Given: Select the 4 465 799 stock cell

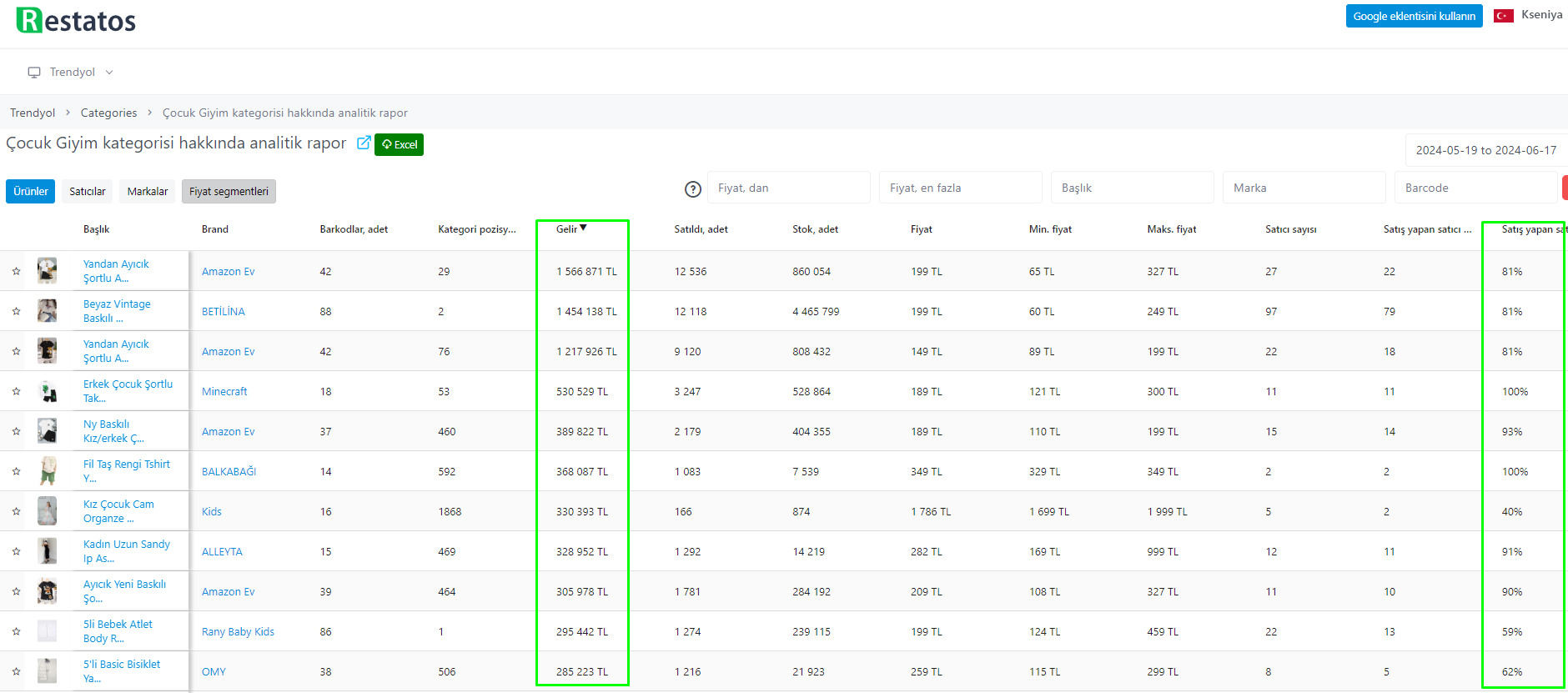Looking at the screenshot, I should (816, 312).
